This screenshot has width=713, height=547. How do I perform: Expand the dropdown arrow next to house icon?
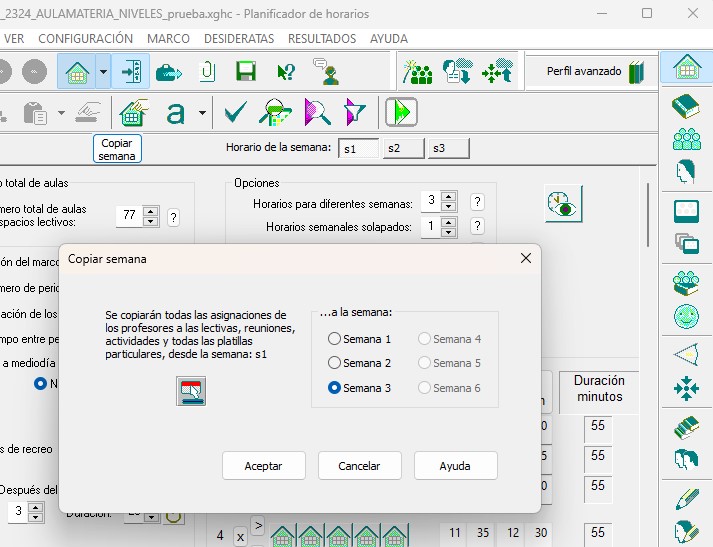tap(101, 71)
